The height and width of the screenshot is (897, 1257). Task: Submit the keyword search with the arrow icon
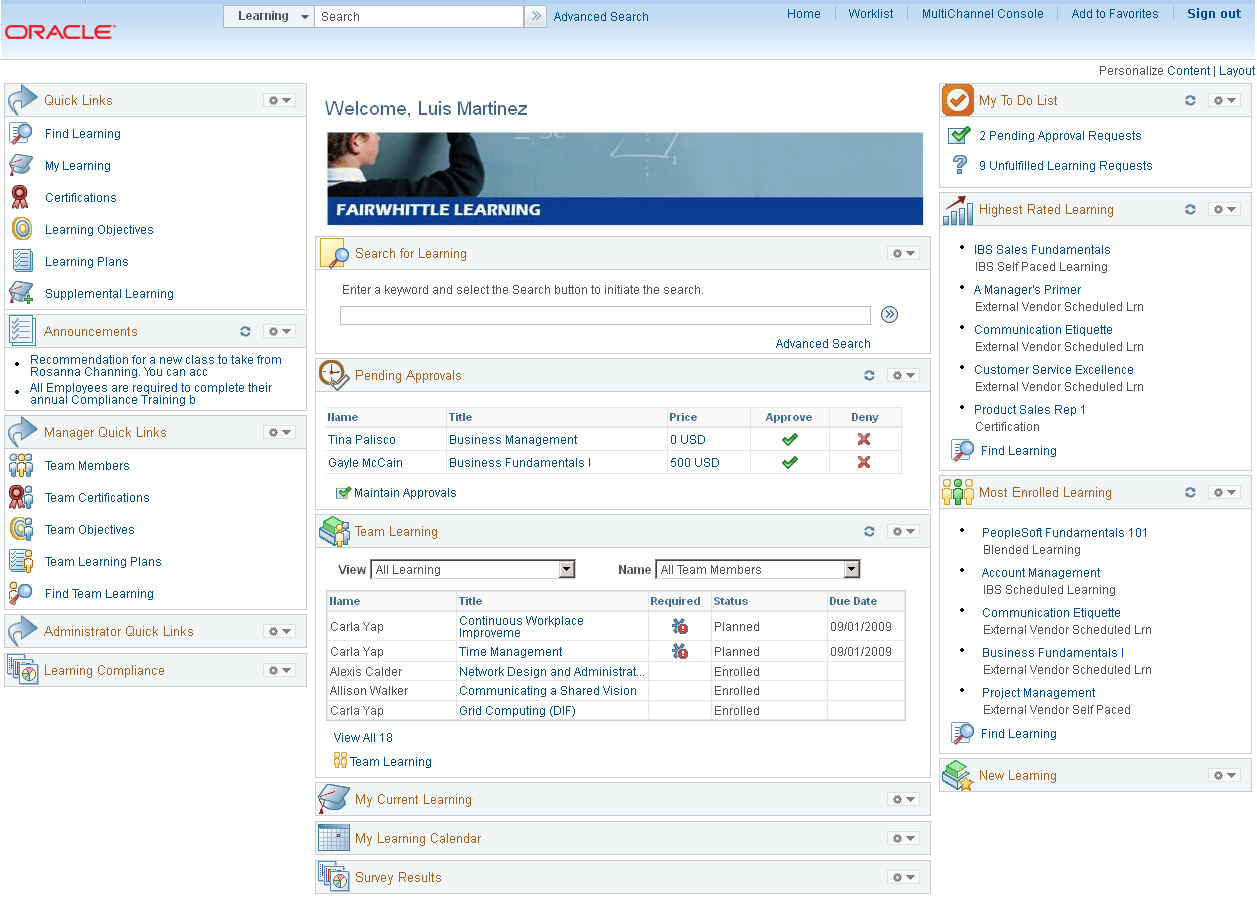pos(889,314)
